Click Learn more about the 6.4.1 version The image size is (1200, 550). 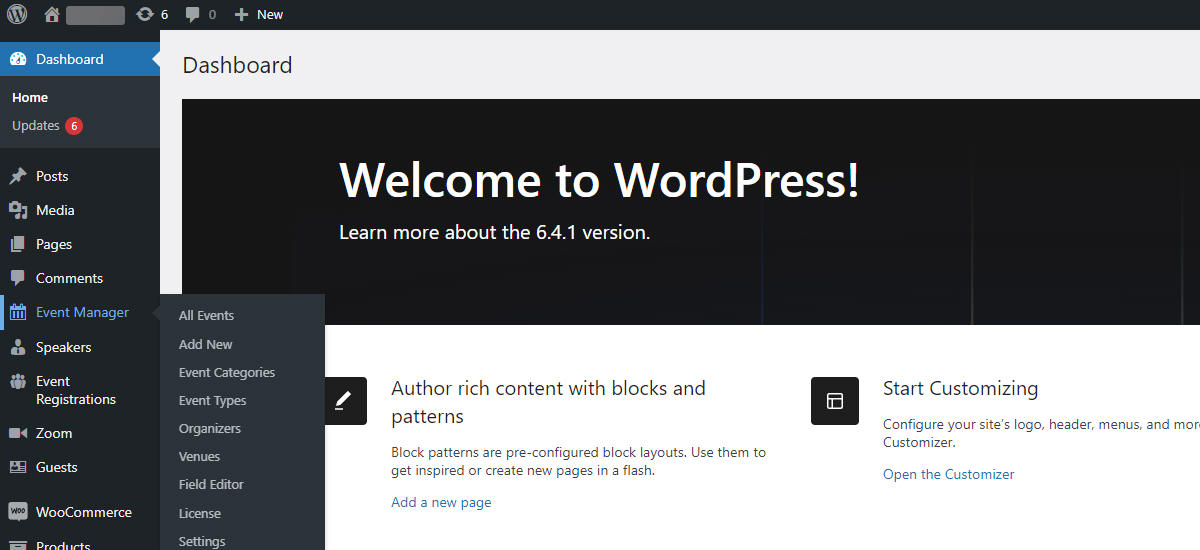coord(495,232)
